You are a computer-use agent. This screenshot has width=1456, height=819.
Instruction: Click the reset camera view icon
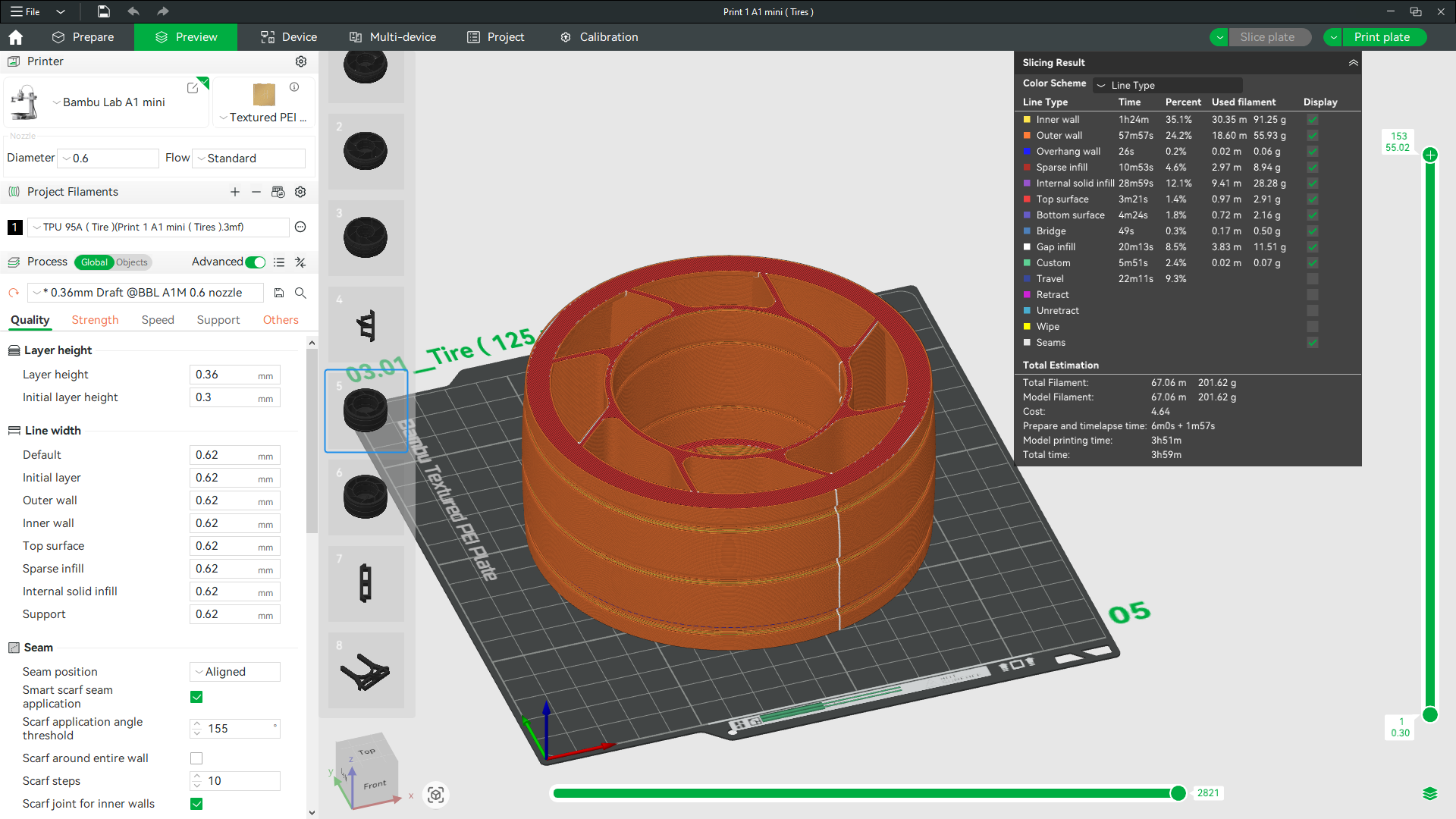click(436, 794)
